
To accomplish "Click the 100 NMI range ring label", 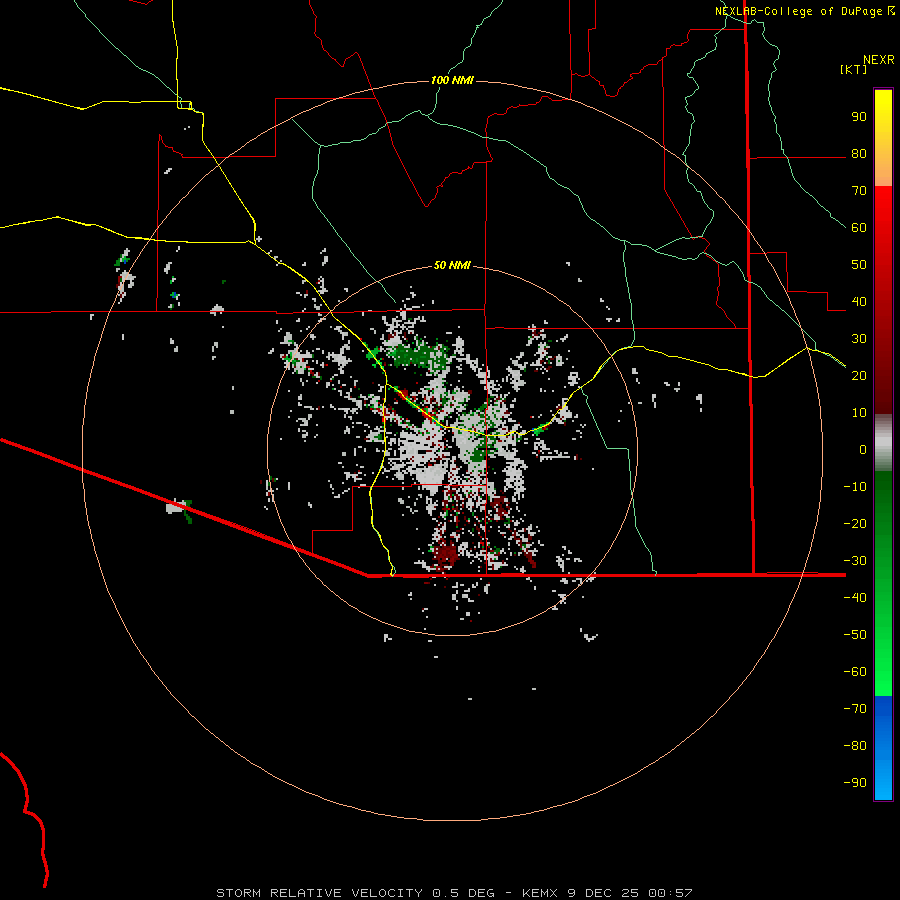I will click(452, 80).
